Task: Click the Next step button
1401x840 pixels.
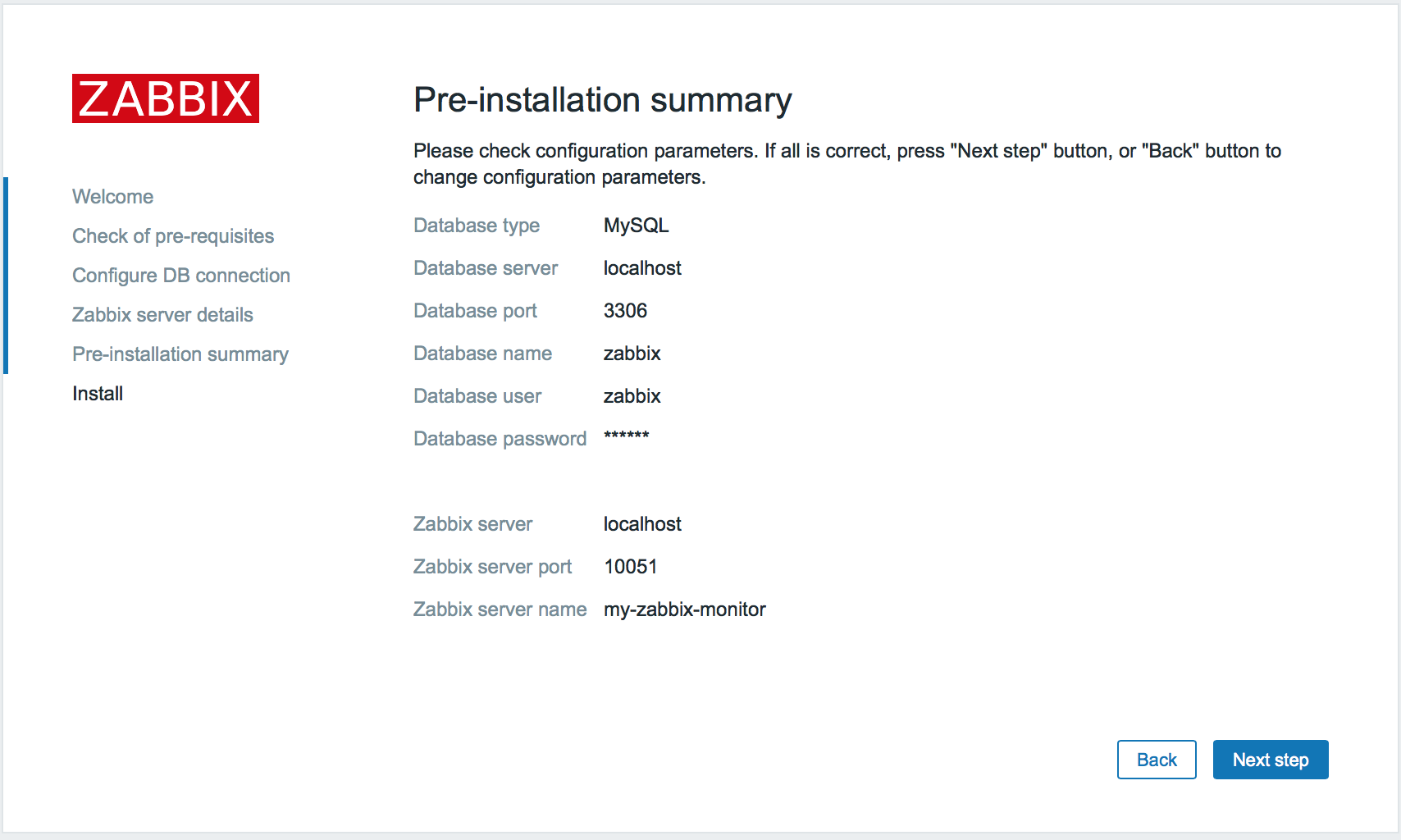Action: coord(1271,760)
